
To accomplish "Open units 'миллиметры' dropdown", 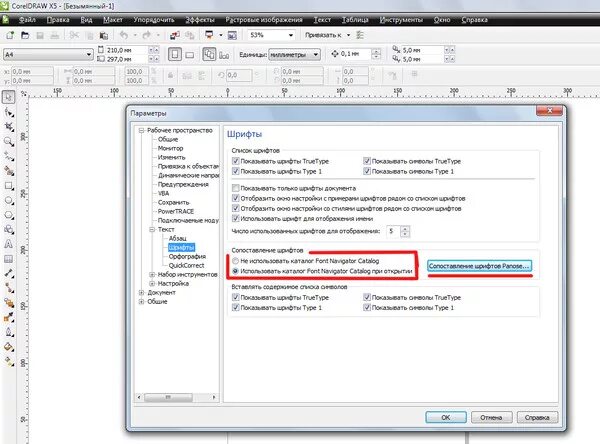I will click(x=316, y=55).
